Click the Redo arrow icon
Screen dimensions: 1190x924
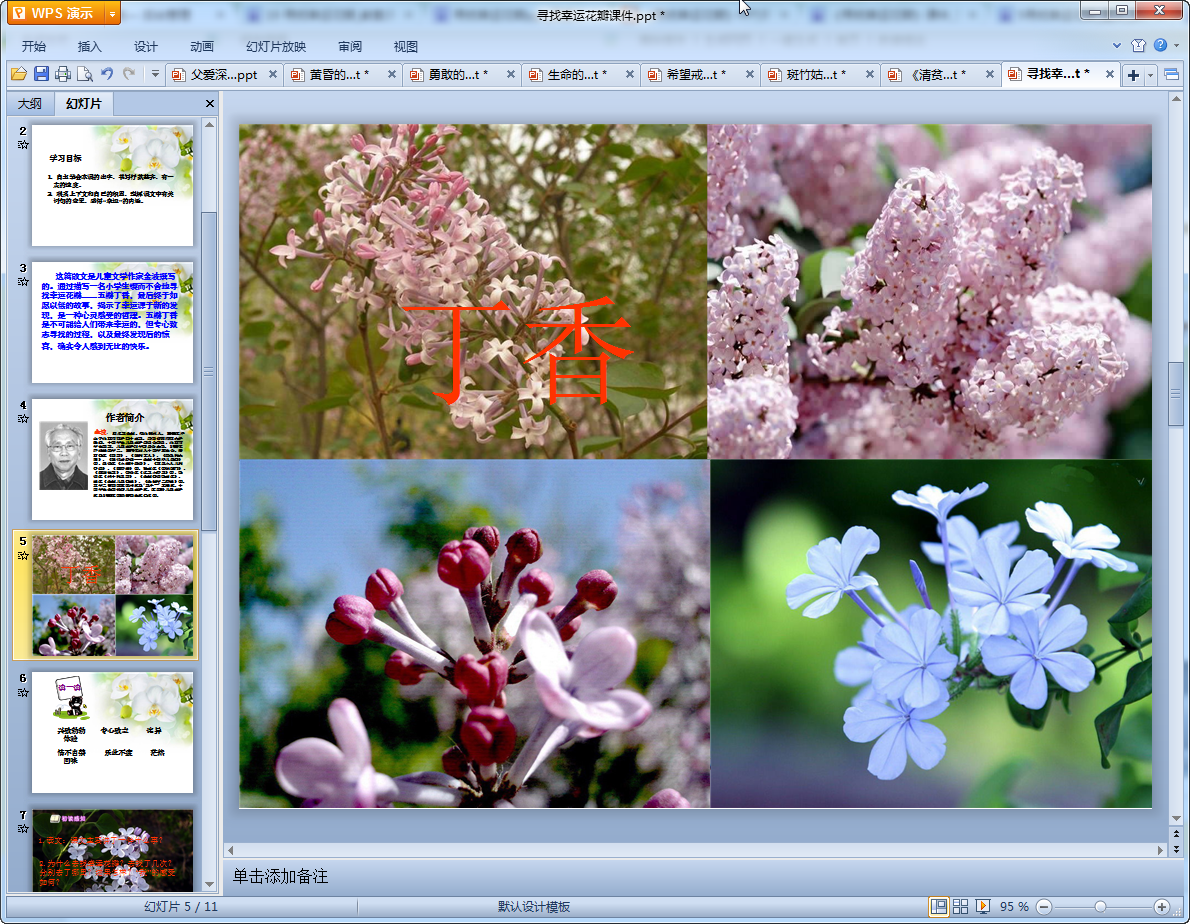129,74
